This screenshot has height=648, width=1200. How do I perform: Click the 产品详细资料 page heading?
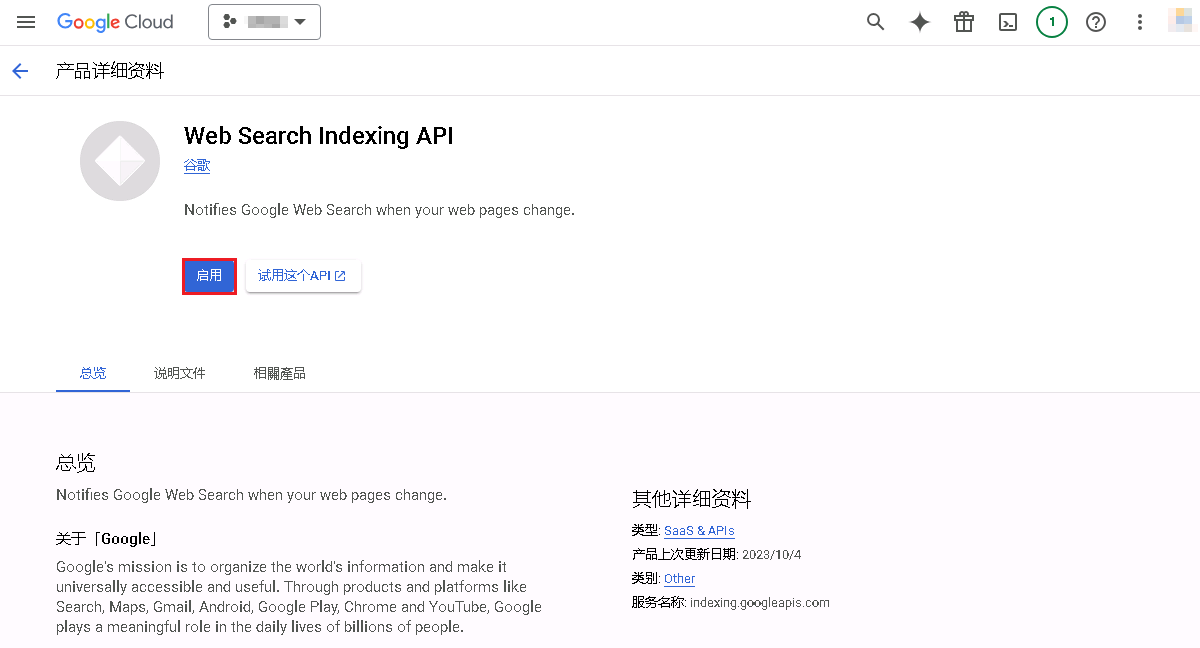(110, 71)
